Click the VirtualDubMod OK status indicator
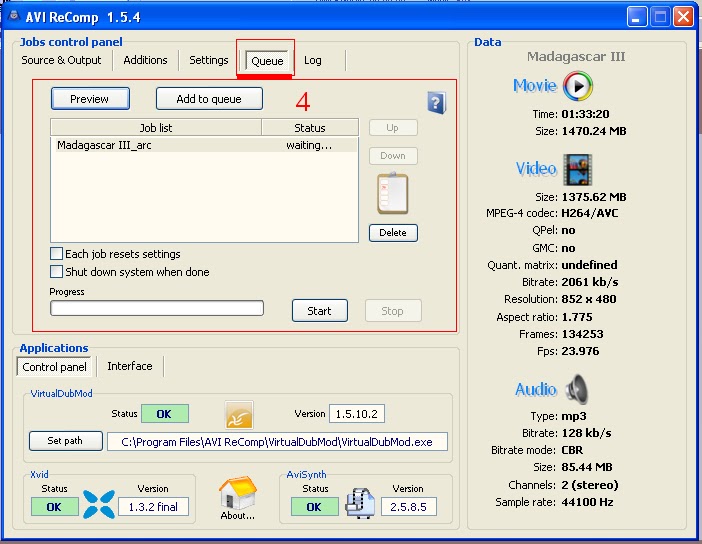 165,414
